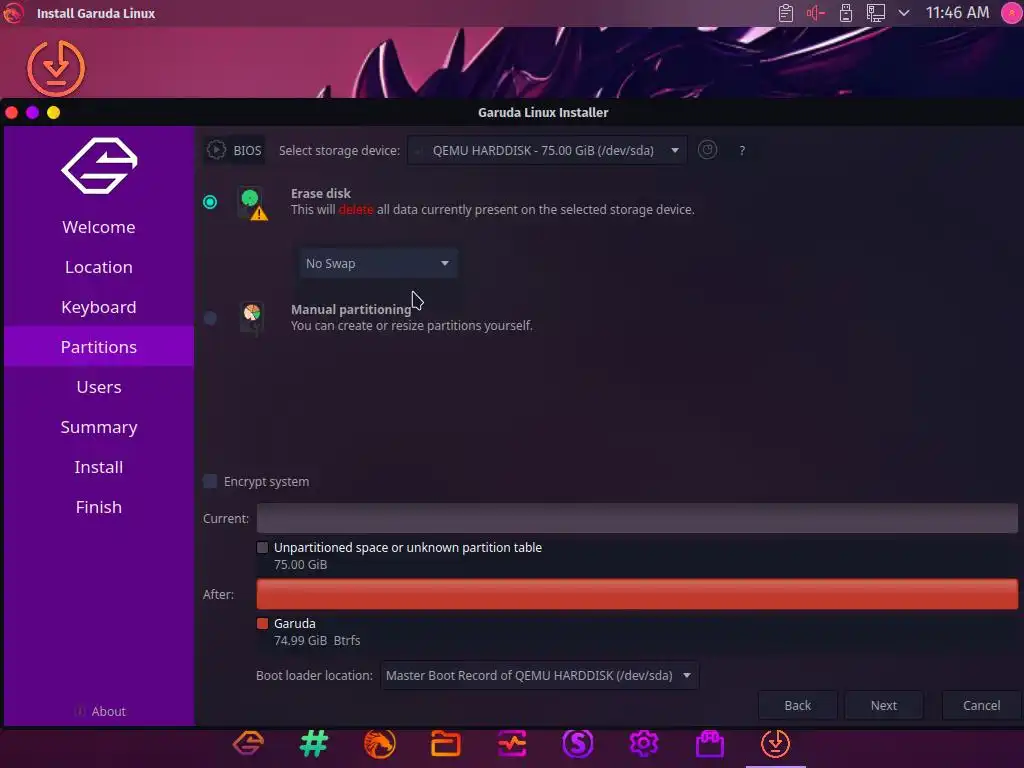Select the Partitions step
Image resolution: width=1024 pixels, height=768 pixels.
click(99, 347)
